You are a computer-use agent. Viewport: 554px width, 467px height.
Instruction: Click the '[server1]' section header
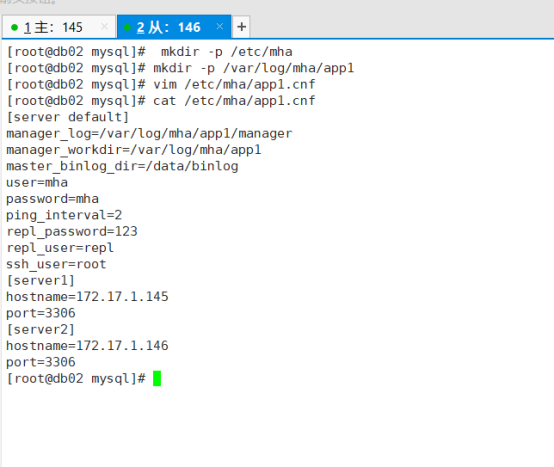click(x=41, y=280)
